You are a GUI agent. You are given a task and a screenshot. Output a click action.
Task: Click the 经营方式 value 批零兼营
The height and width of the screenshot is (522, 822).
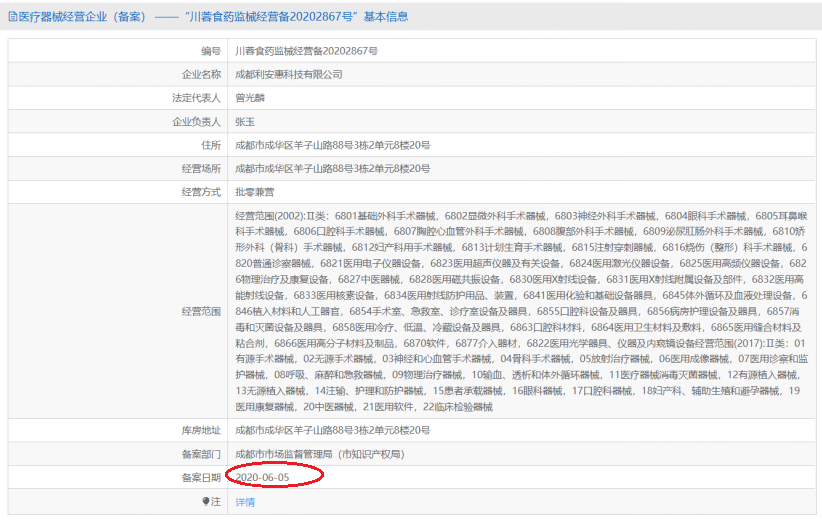pos(255,192)
